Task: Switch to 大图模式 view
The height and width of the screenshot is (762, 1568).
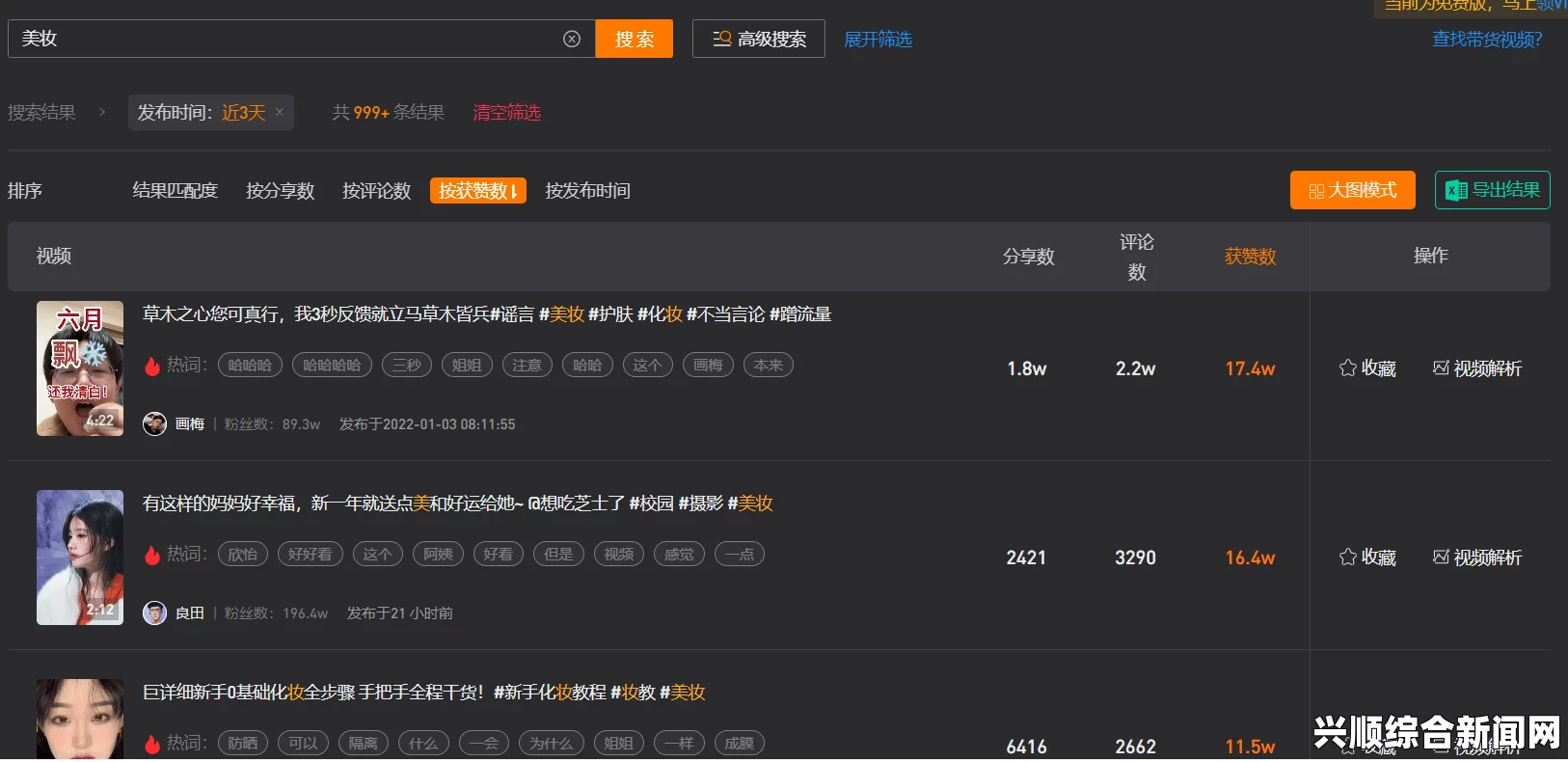Action: (1353, 190)
